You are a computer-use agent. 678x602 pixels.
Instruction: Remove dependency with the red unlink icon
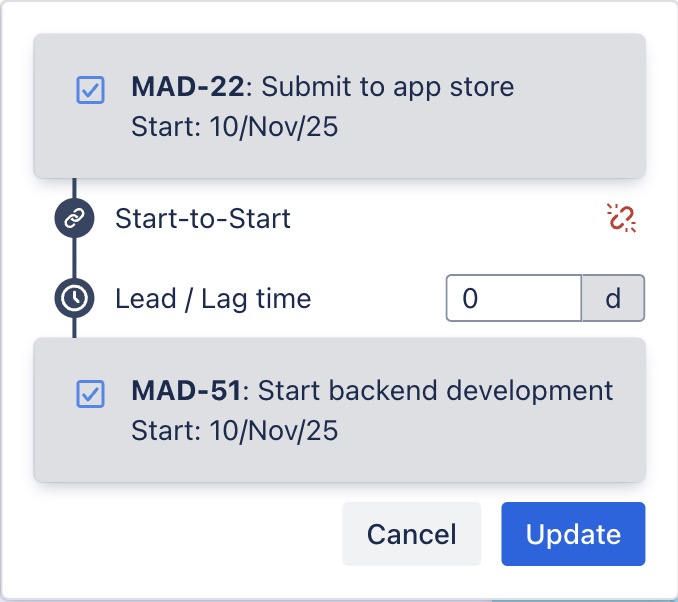point(621,218)
